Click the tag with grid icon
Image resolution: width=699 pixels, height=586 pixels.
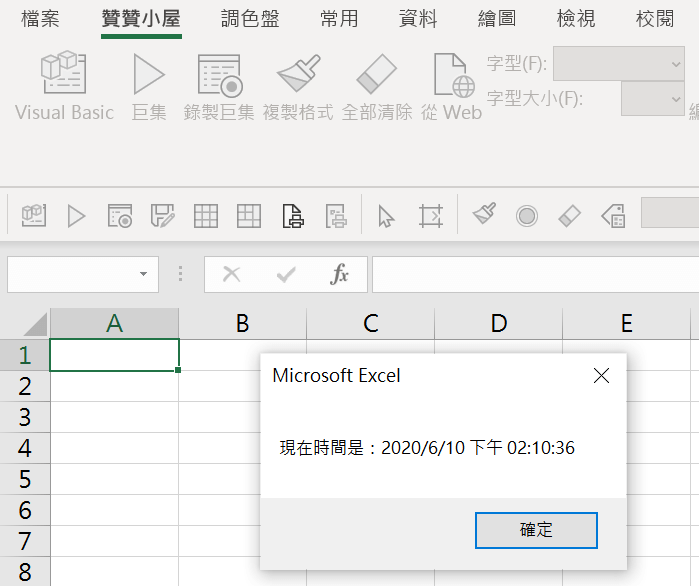click(613, 216)
